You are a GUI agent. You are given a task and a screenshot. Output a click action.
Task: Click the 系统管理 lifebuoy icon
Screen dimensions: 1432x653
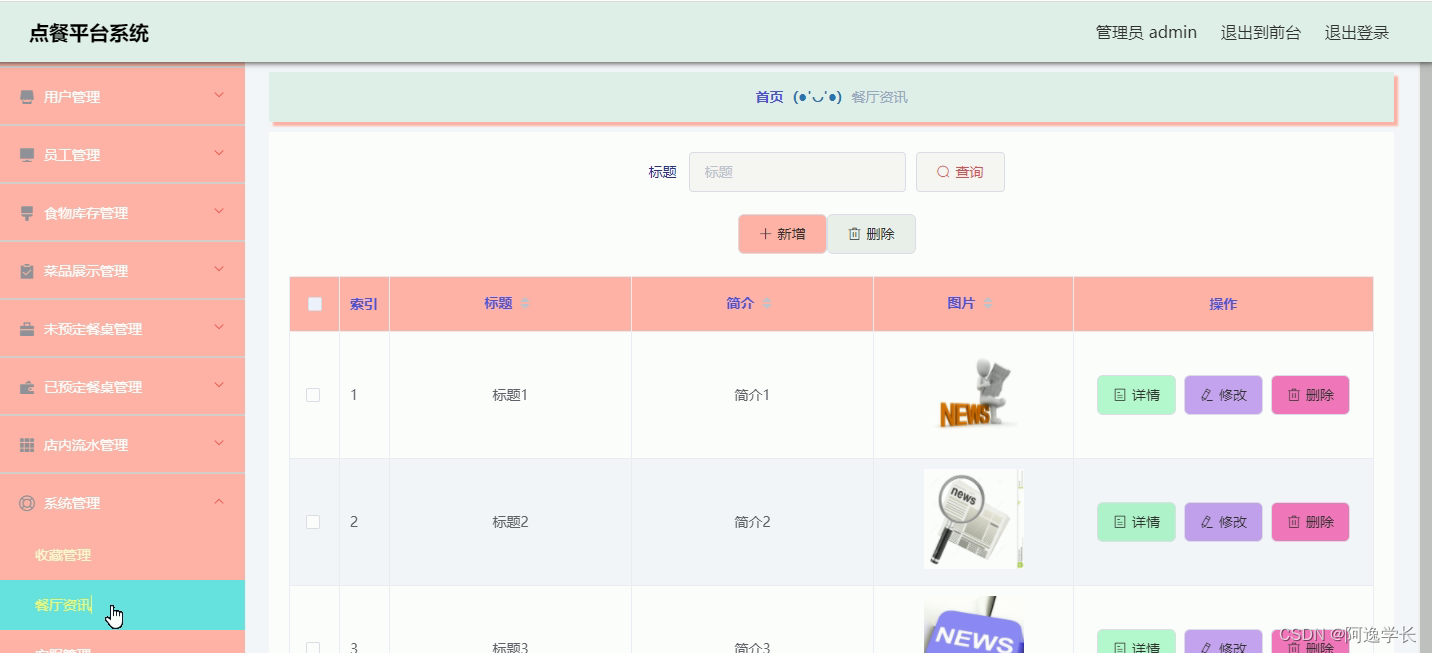(27, 503)
